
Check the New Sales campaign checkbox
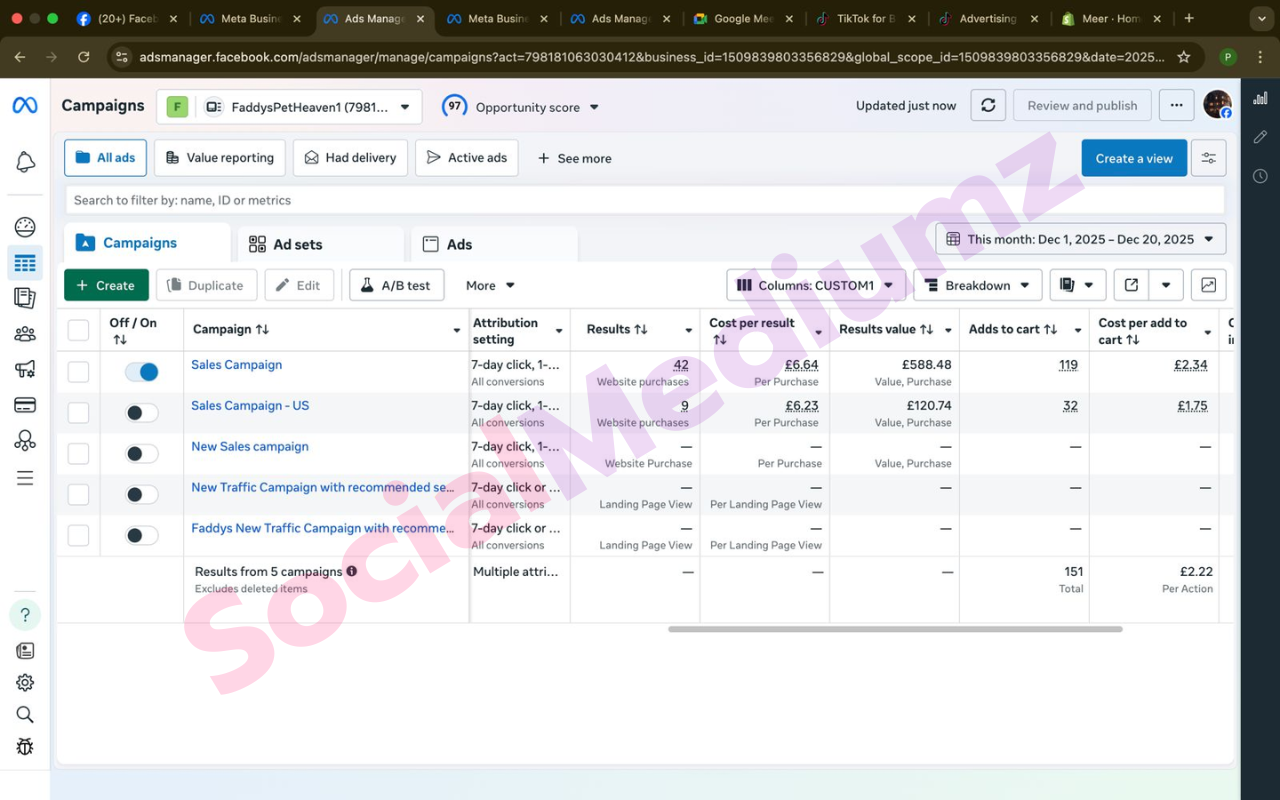click(x=78, y=454)
